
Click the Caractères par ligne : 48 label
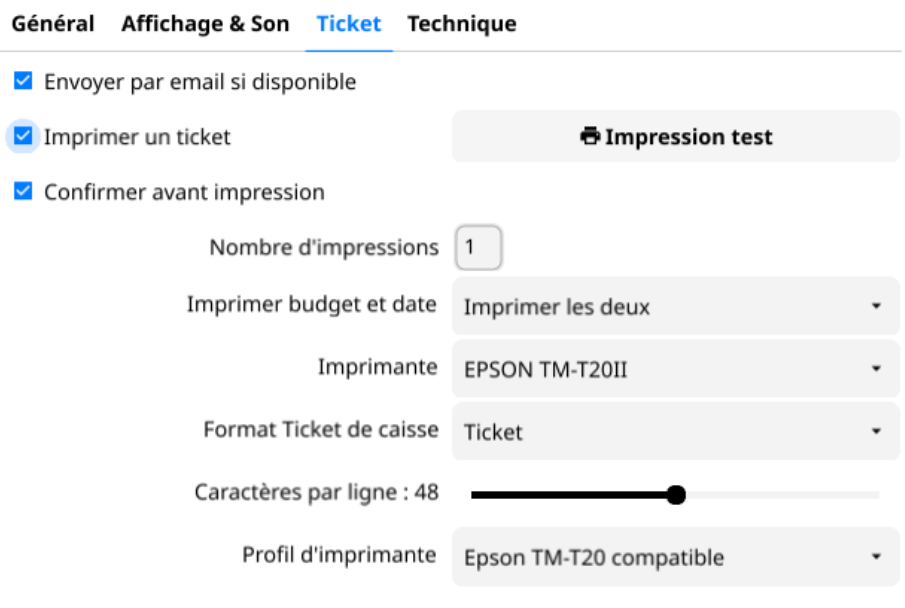[316, 493]
